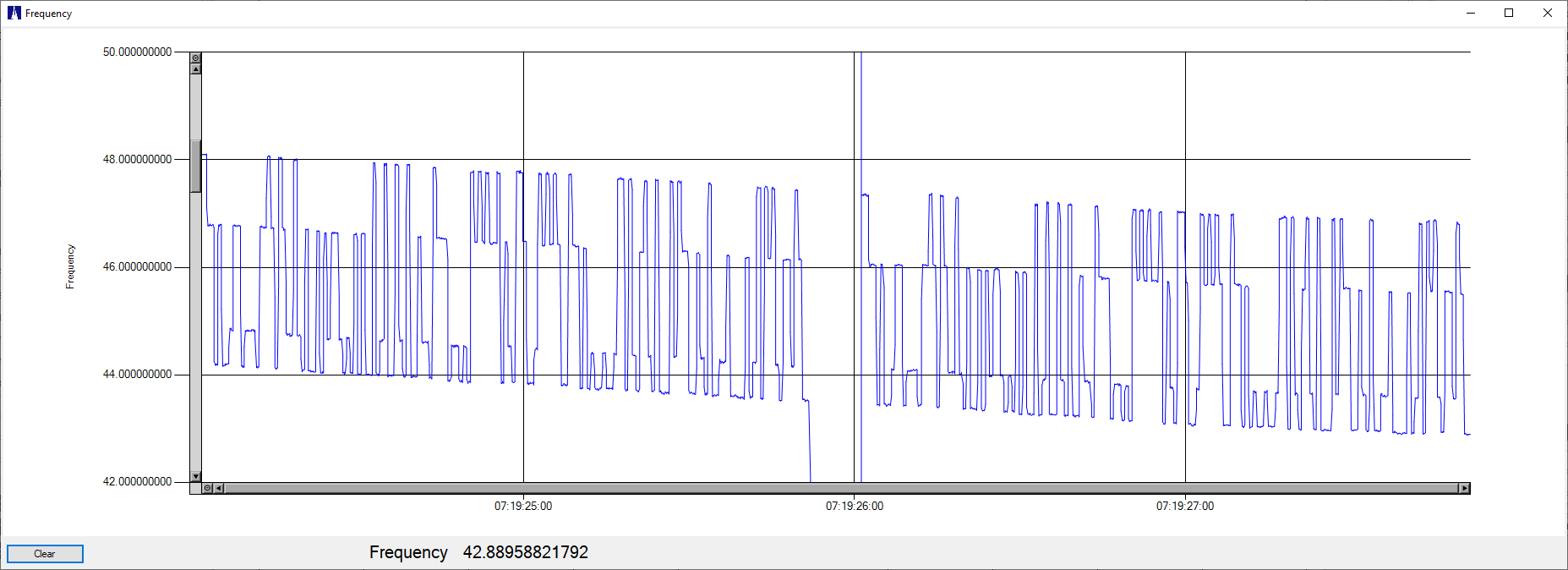
Task: Click the vertical scrollbar up arrow
Action: 195,69
